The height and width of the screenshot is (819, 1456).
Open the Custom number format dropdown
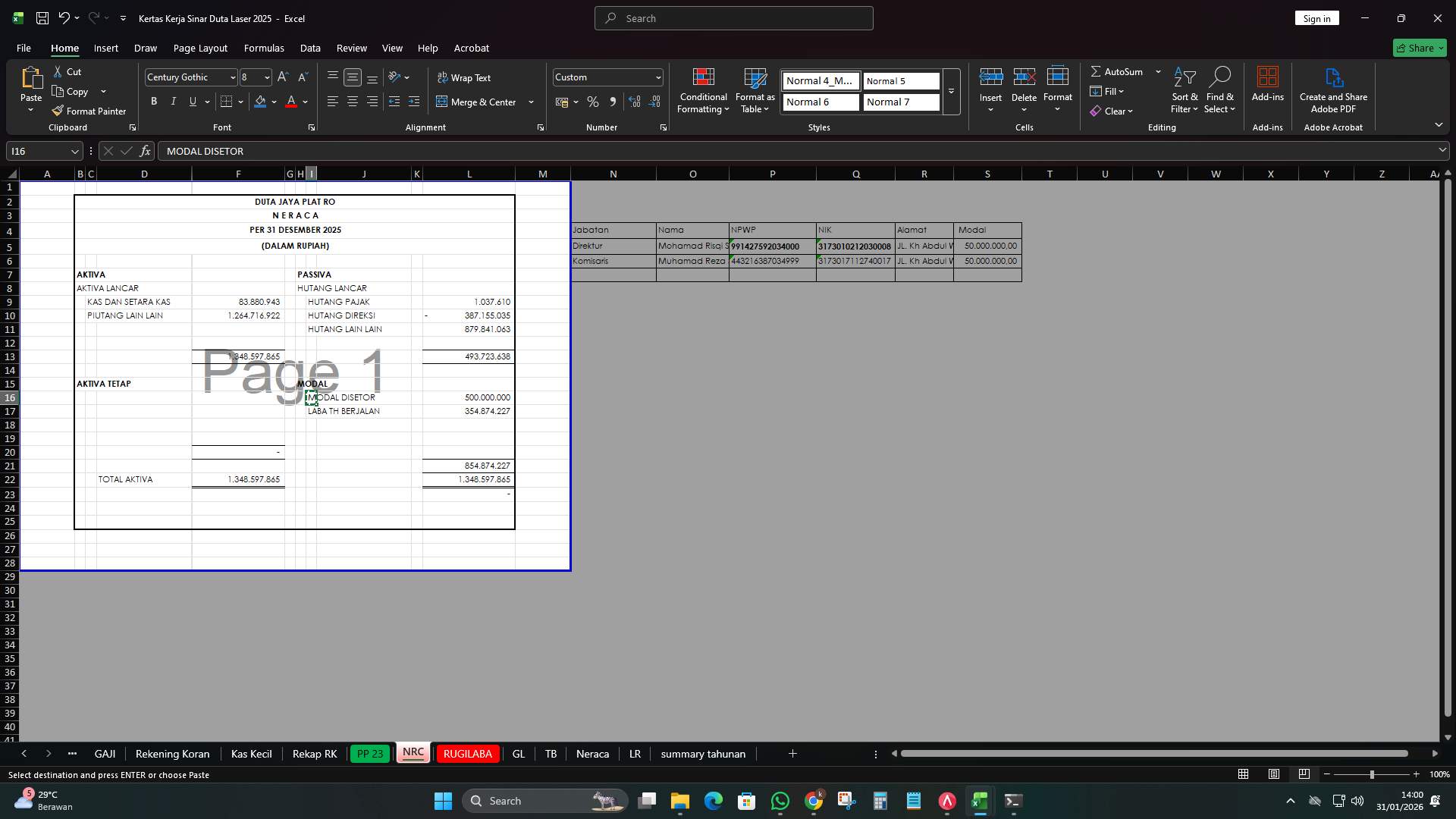point(655,77)
